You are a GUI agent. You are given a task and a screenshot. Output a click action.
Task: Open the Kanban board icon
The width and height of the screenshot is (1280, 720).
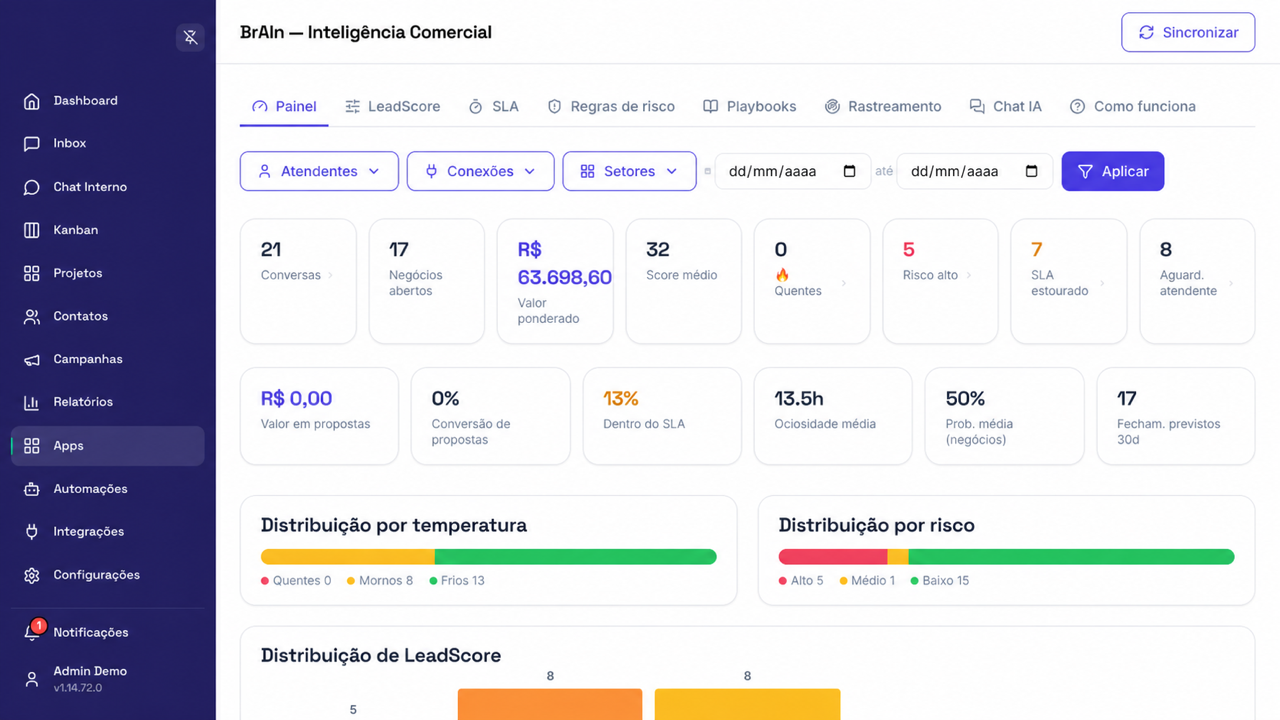pos(32,230)
